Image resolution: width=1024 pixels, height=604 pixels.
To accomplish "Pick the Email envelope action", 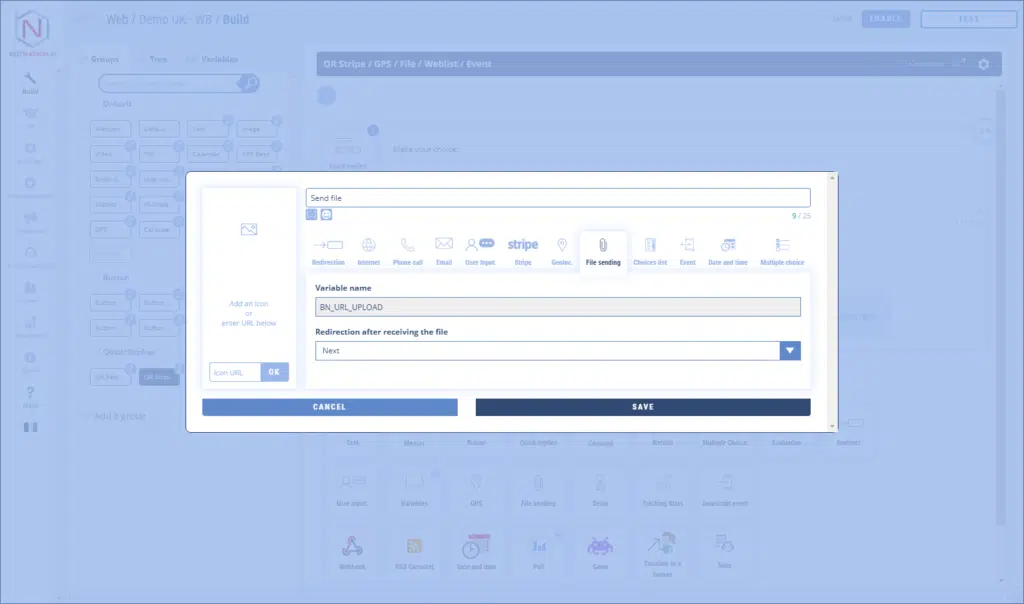I will 444,246.
